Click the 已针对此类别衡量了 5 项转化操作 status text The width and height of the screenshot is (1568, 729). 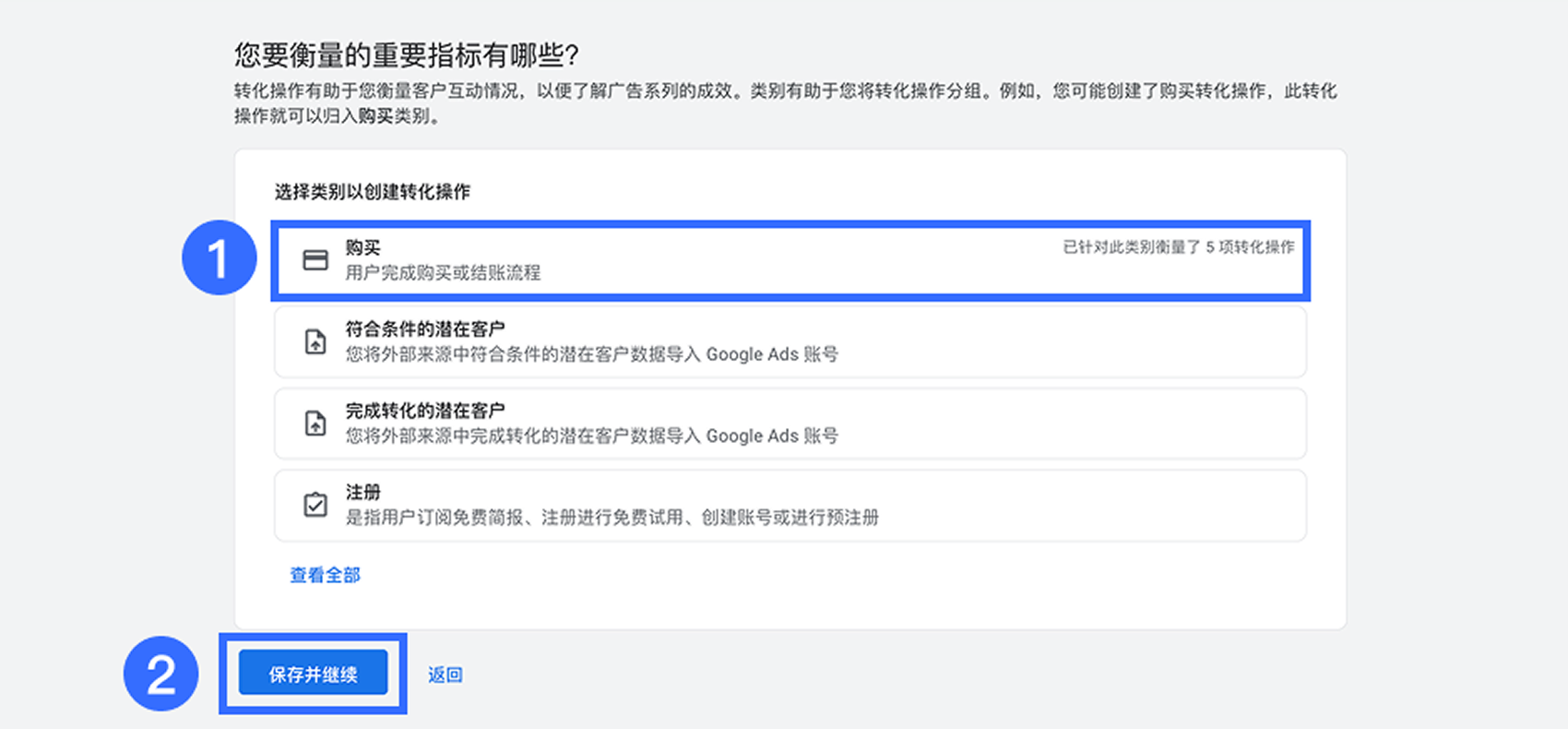click(1178, 247)
